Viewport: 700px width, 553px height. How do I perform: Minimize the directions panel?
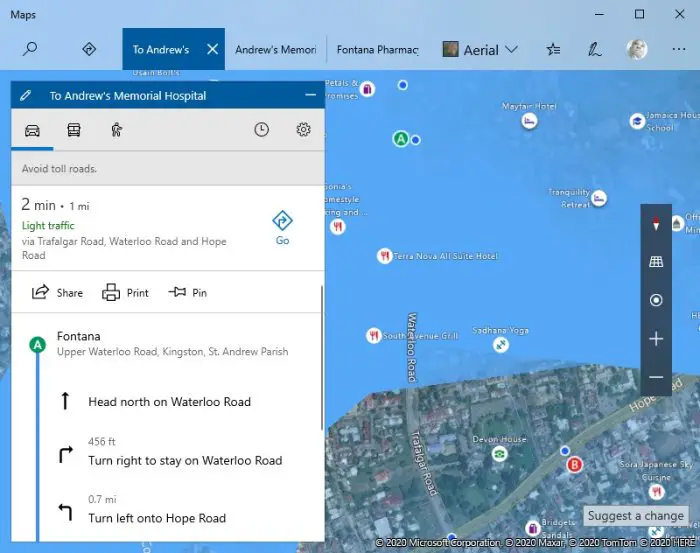[x=311, y=95]
